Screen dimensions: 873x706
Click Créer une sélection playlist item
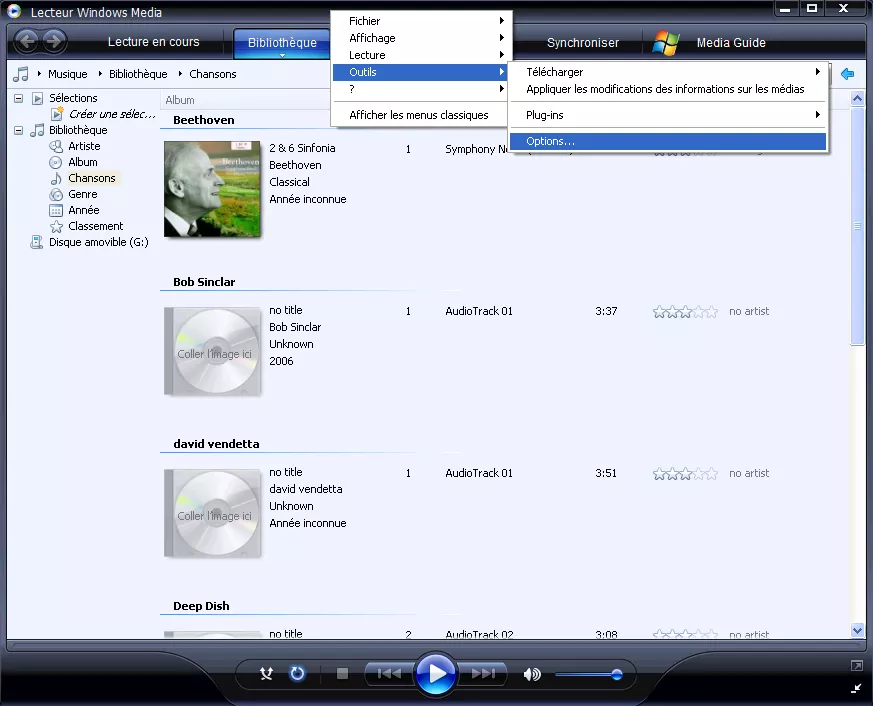[x=111, y=114]
